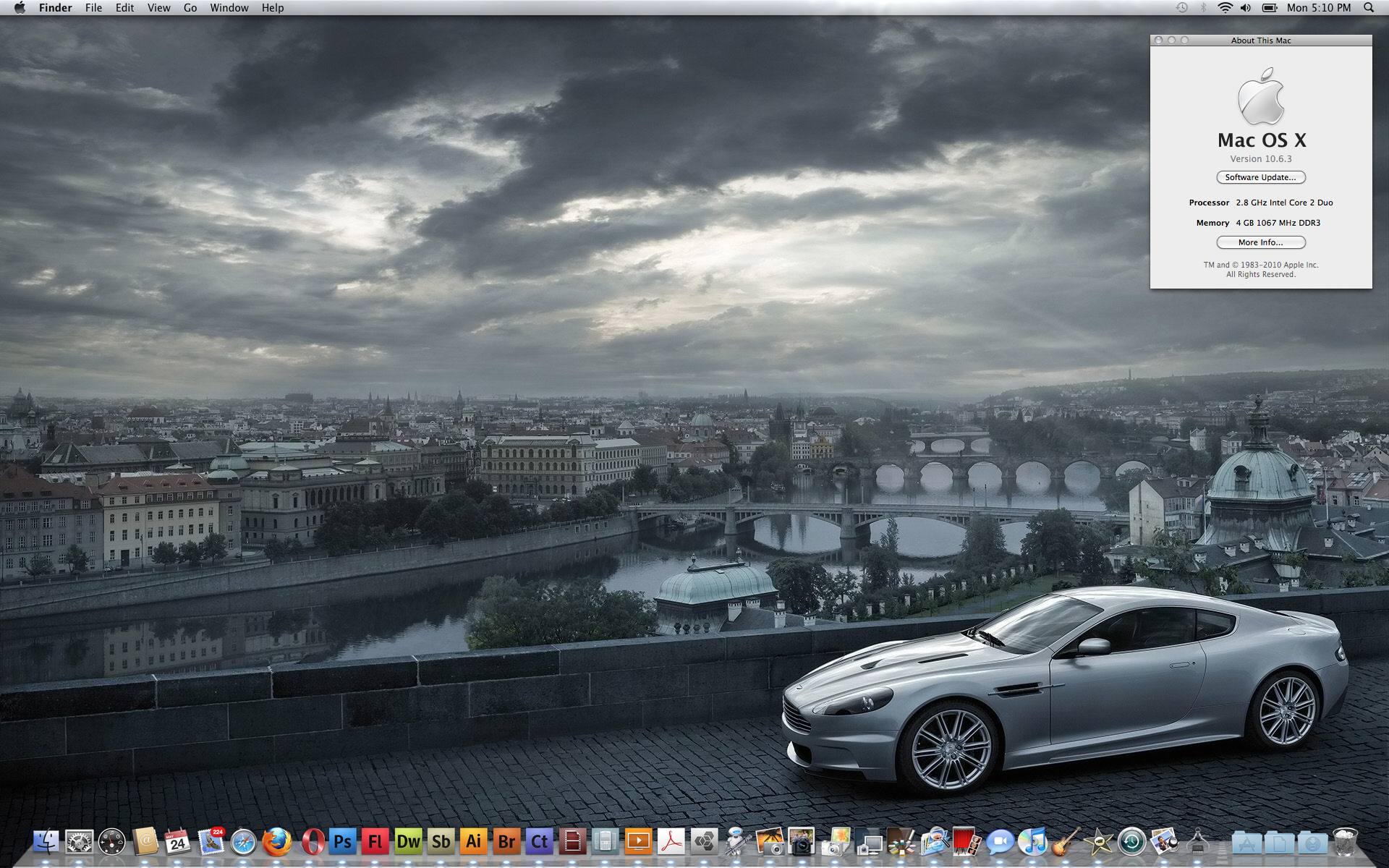Launch iChat from the dock
Screen dimensions: 1389x868
click(x=1000, y=842)
